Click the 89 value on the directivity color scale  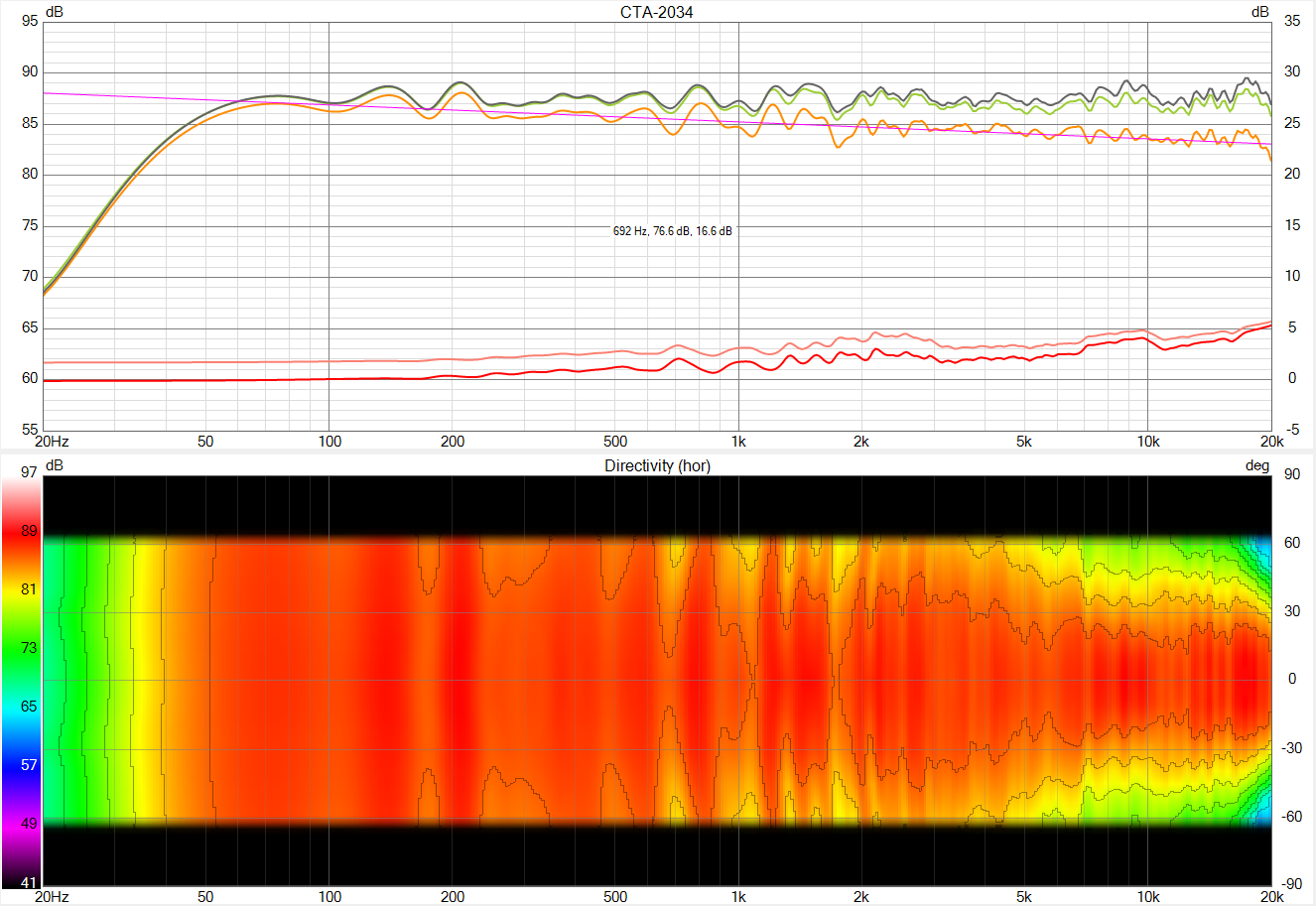(x=30, y=531)
